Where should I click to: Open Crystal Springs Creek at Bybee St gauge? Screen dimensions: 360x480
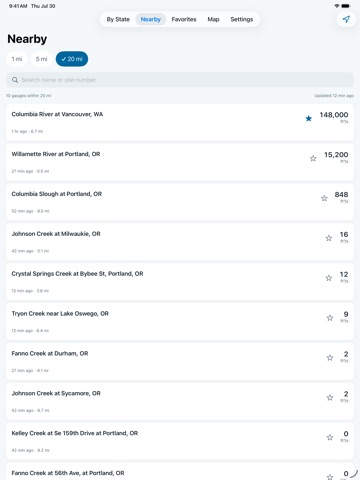(180, 282)
